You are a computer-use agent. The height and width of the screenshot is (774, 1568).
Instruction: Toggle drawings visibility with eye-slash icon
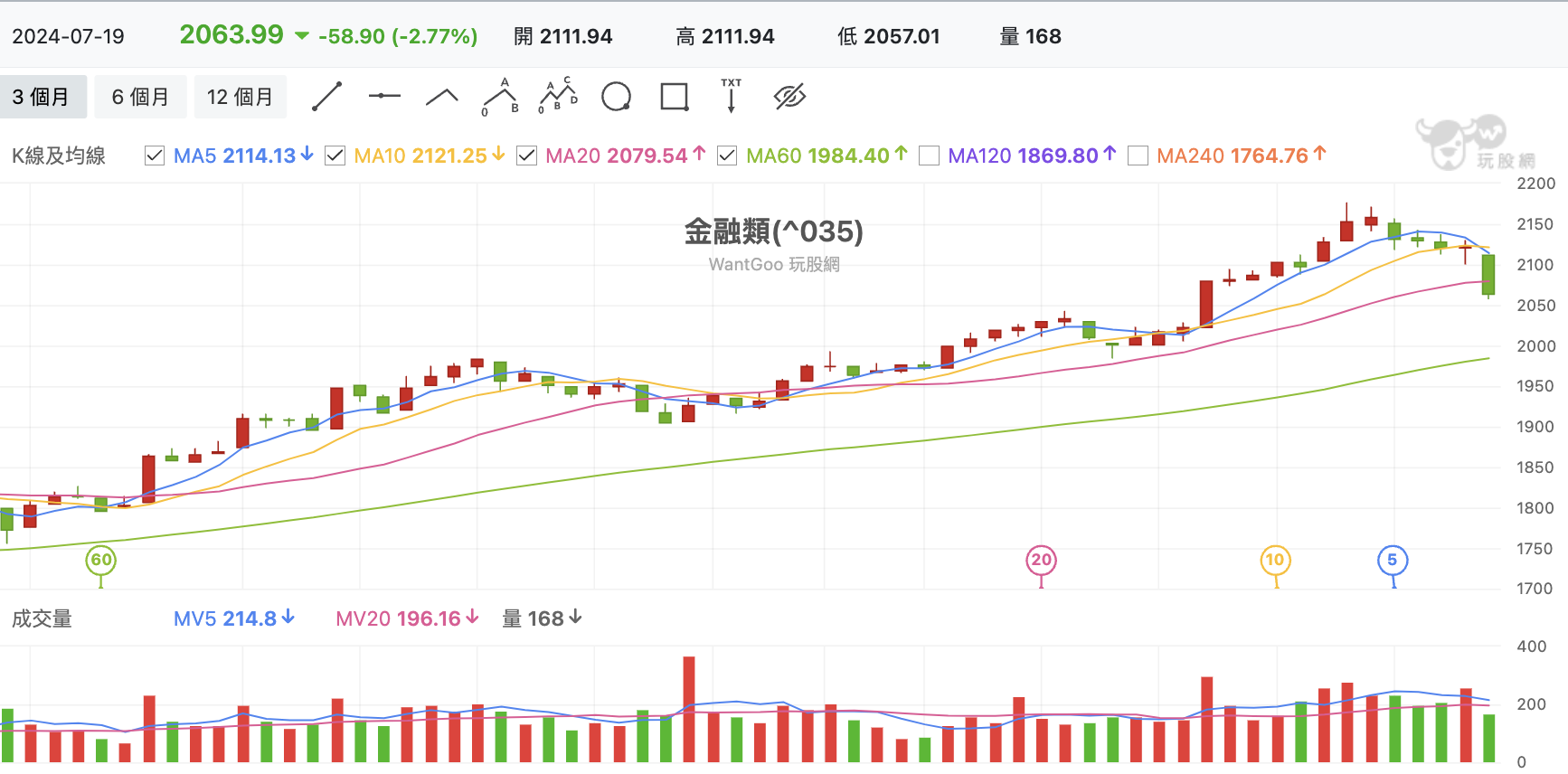coord(789,97)
